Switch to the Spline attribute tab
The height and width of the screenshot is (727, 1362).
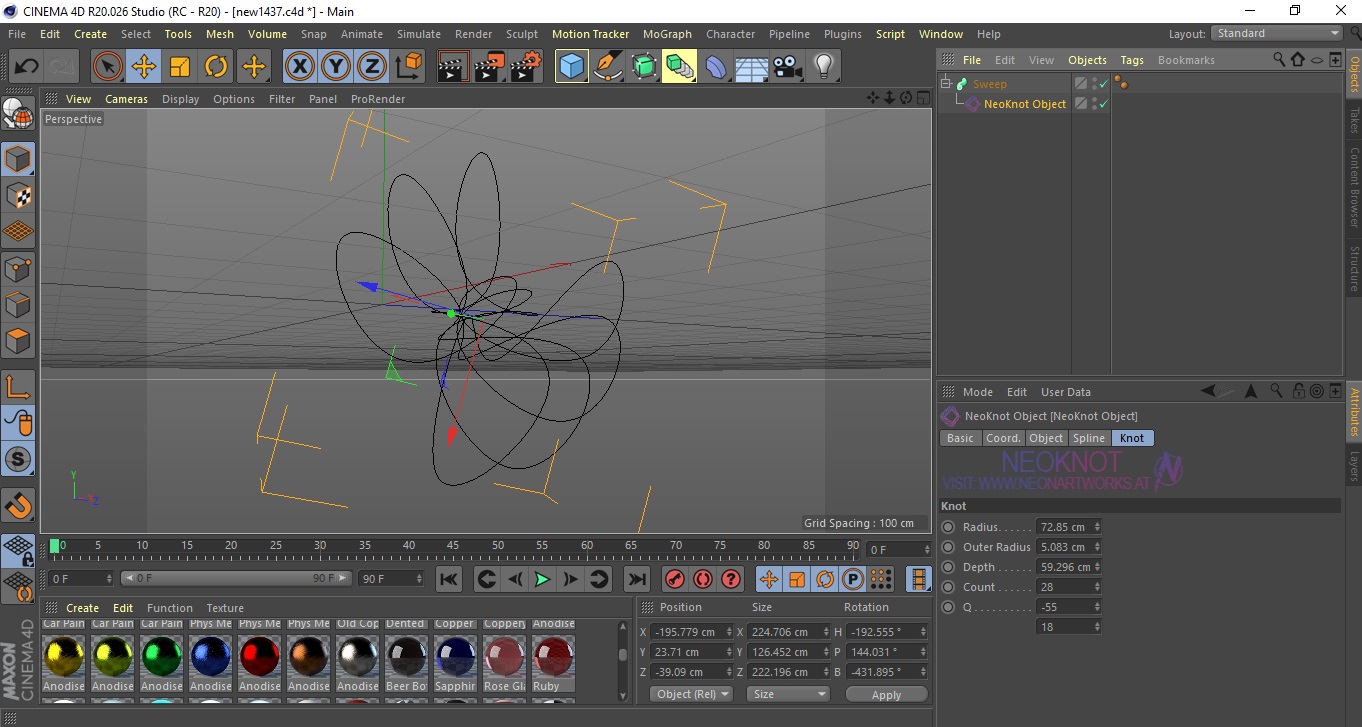click(x=1088, y=438)
